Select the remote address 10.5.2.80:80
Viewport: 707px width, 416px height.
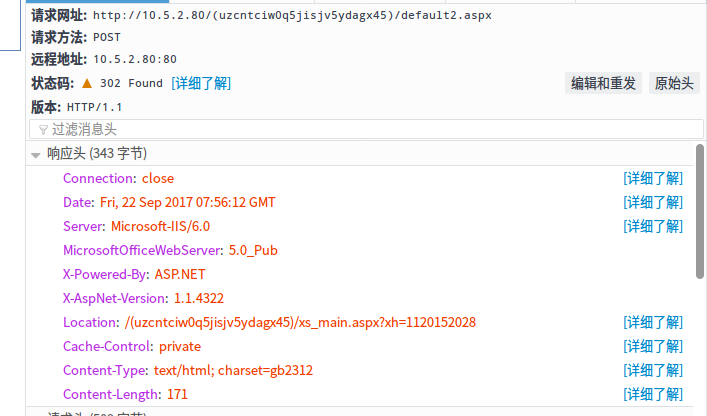coord(135,59)
